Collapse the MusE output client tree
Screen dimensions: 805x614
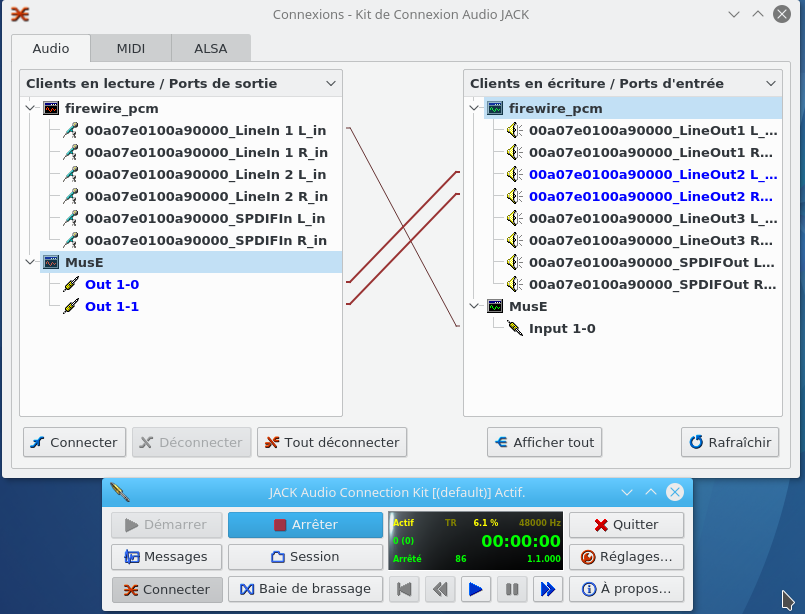pyautogui.click(x=30, y=262)
